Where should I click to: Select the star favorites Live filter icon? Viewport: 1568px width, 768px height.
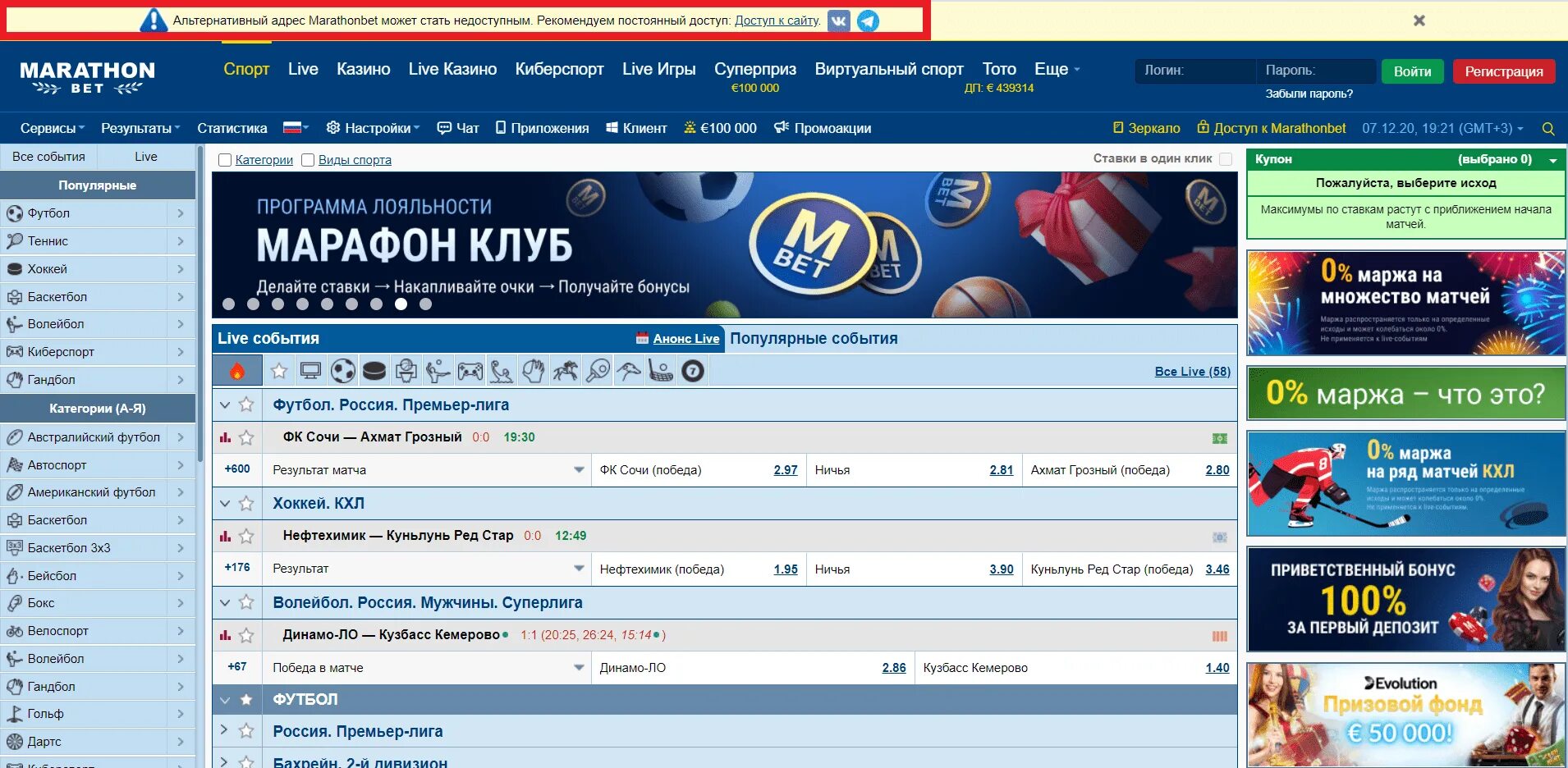point(279,371)
